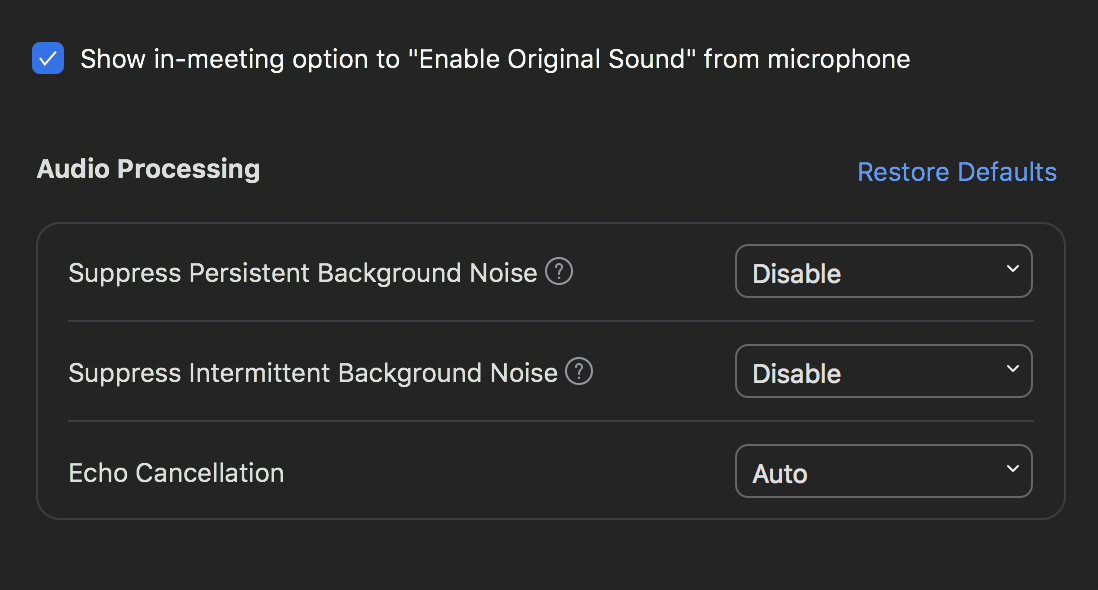Select the Suppress Intermittent Background Noise label
The image size is (1098, 590).
tap(313, 373)
